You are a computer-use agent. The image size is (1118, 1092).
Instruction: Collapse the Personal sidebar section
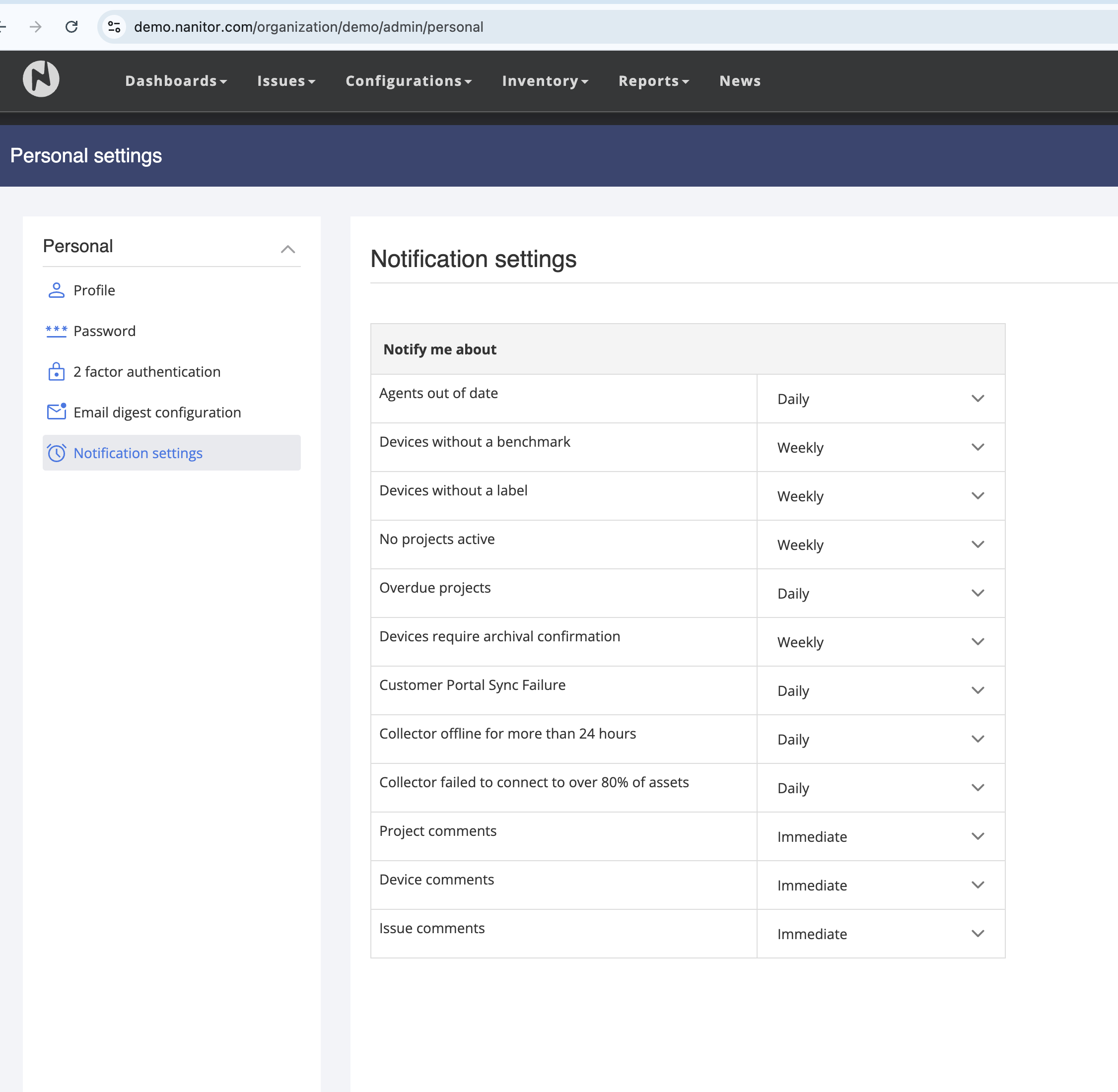288,249
